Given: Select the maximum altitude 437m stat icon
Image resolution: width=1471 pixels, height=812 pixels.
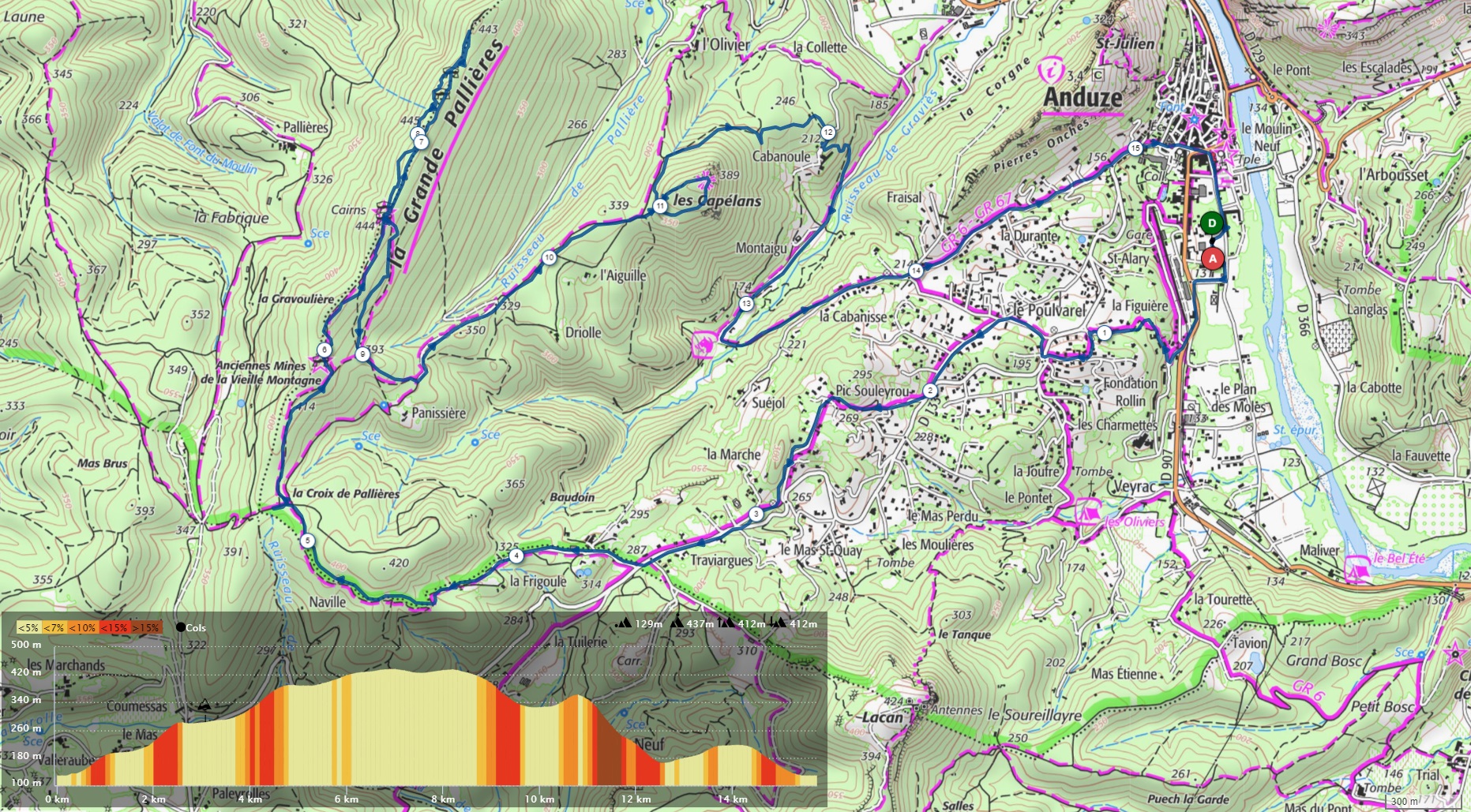Looking at the screenshot, I should [677, 623].
